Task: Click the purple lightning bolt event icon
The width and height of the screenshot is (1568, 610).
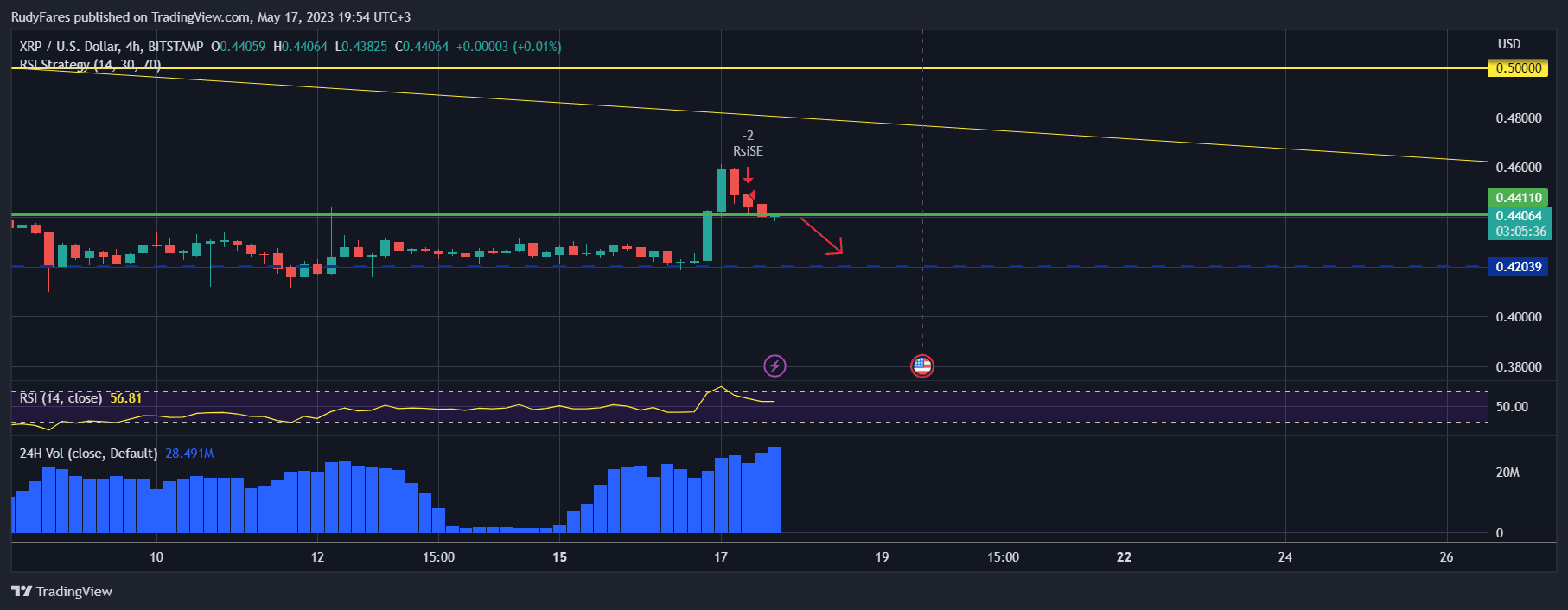Action: click(x=774, y=366)
